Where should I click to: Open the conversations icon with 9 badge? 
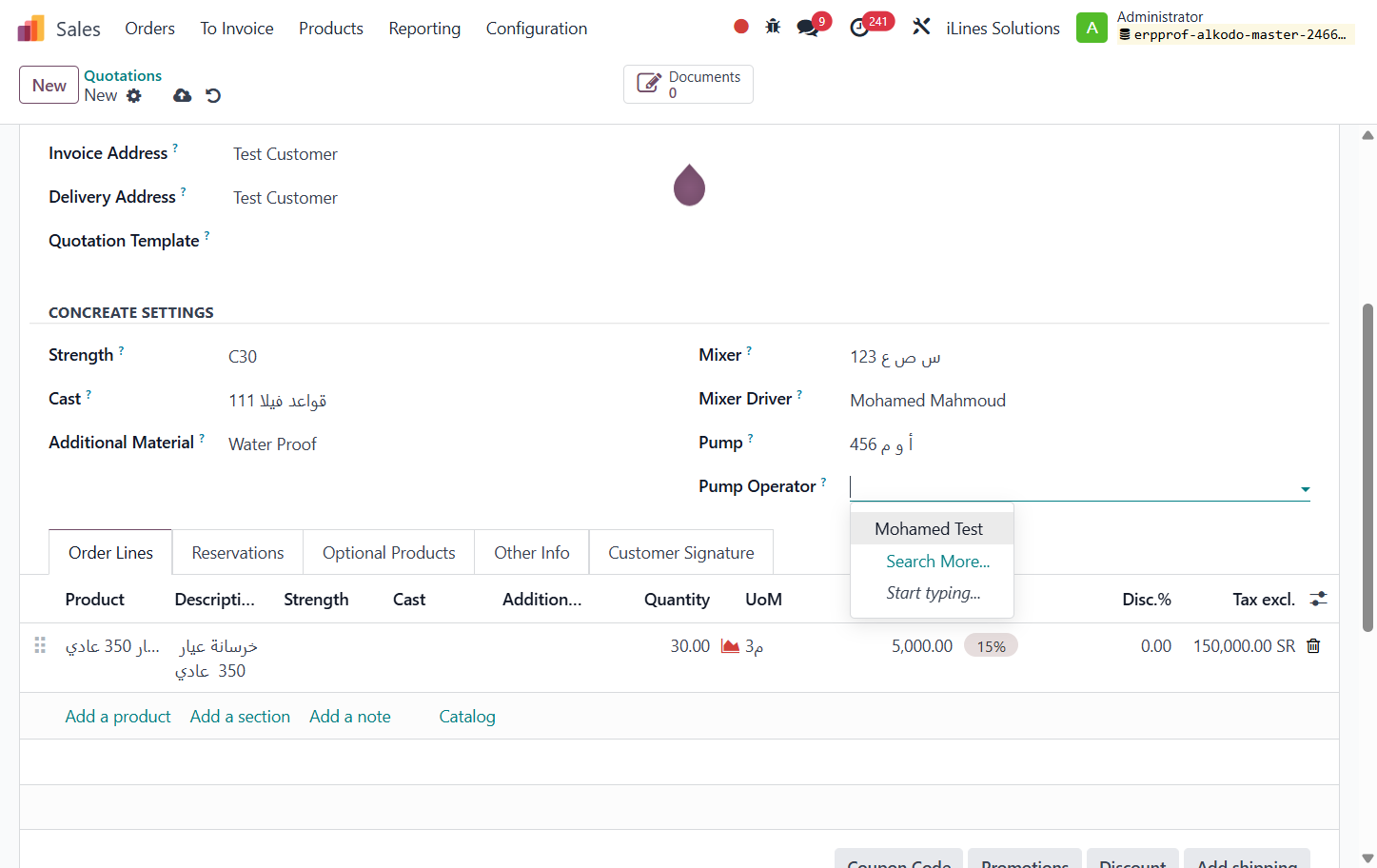[808, 28]
